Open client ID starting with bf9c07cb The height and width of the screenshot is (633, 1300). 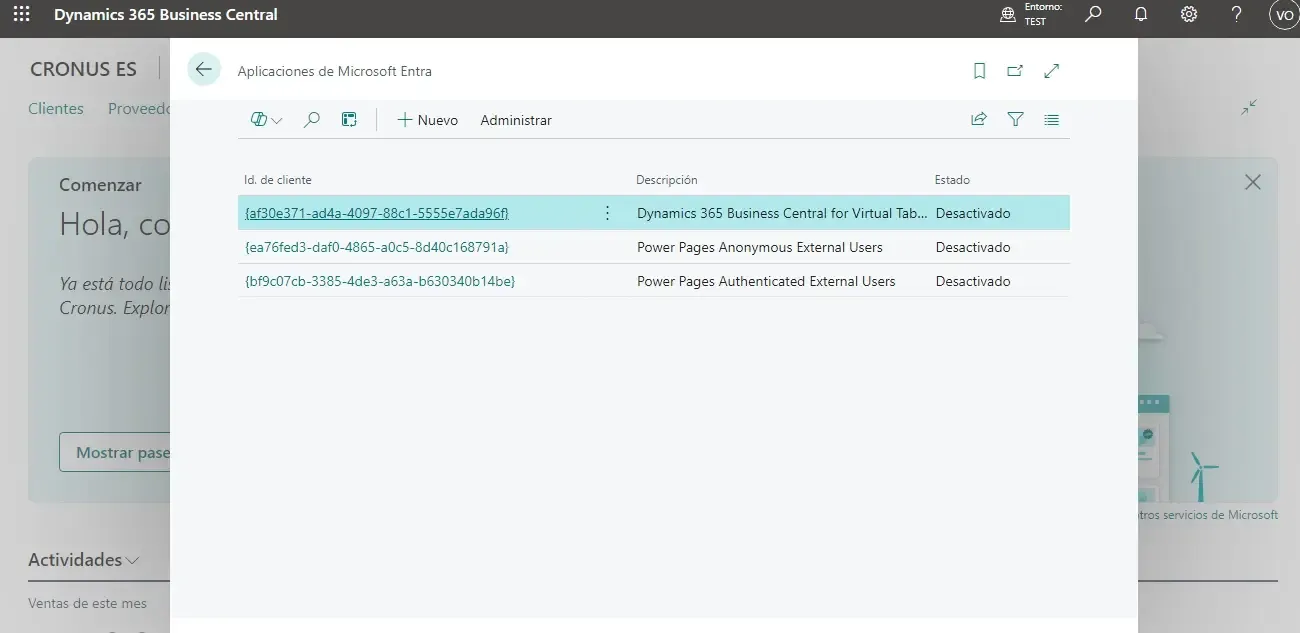click(x=380, y=281)
